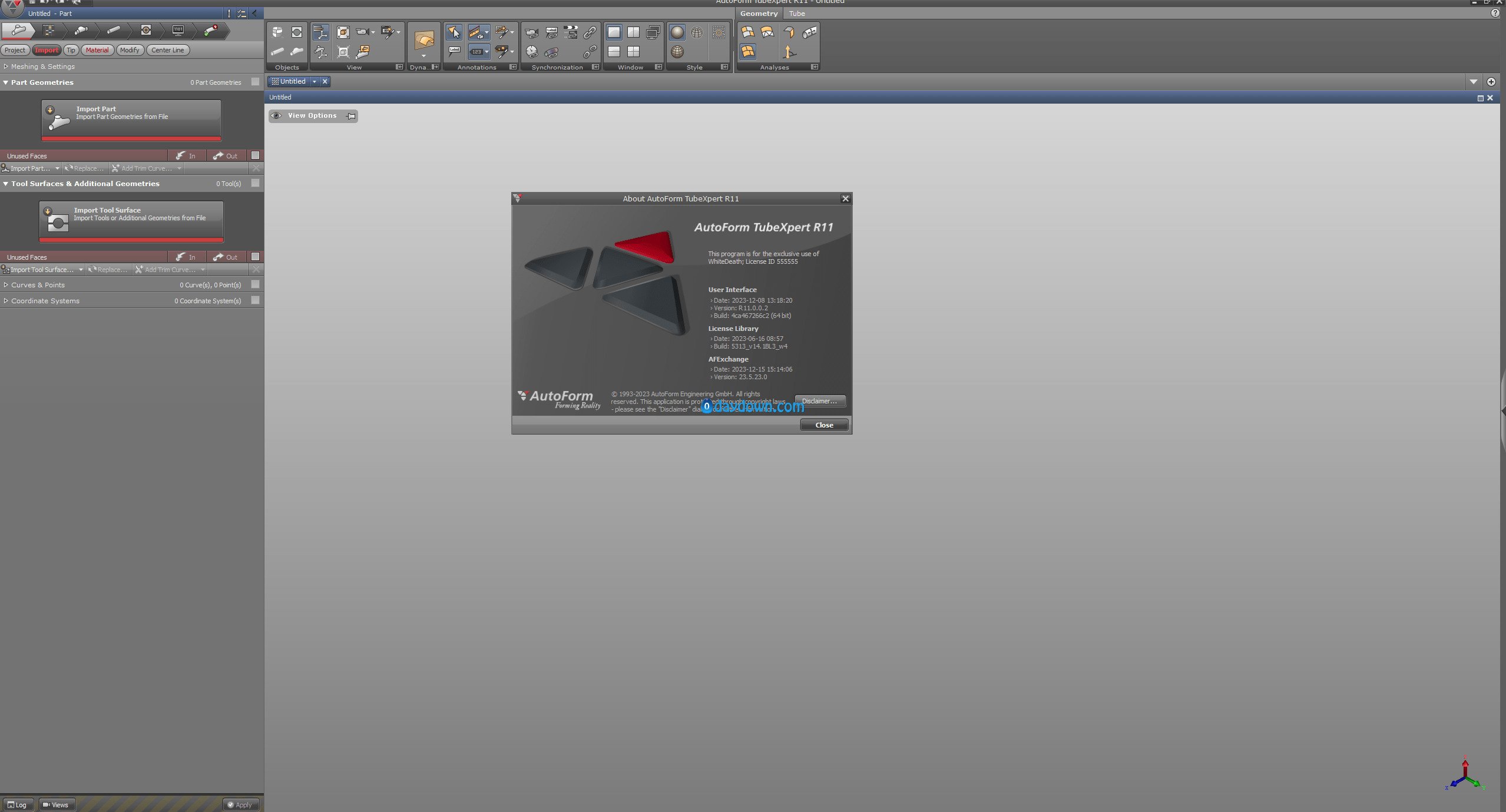Screen dimensions: 1506x812
Task: Open the checklist icon in the panel header
Action: pyautogui.click(x=242, y=13)
